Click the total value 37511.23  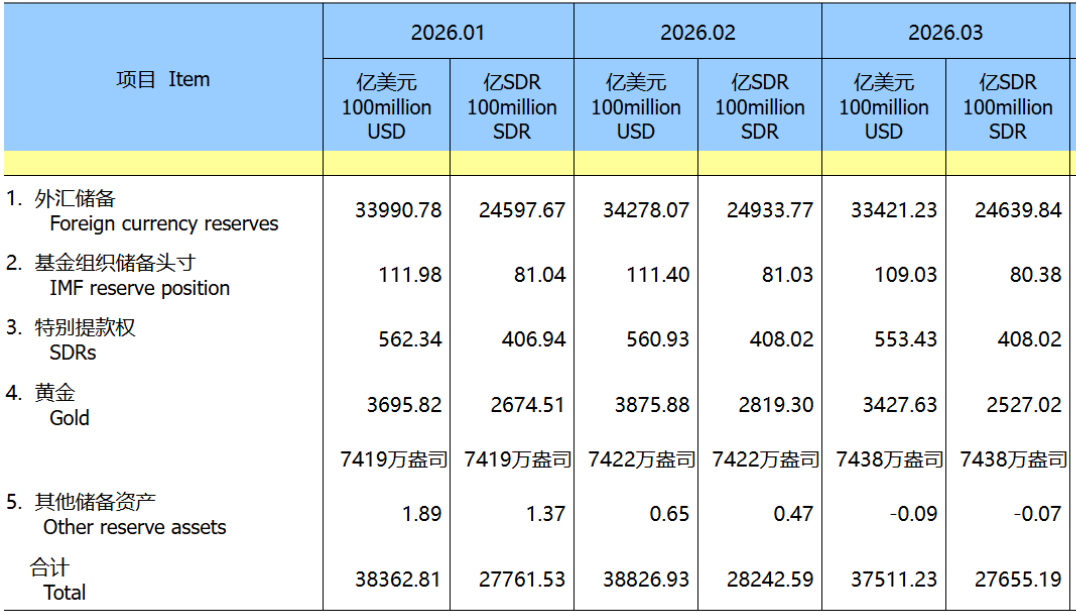pyautogui.click(x=894, y=580)
